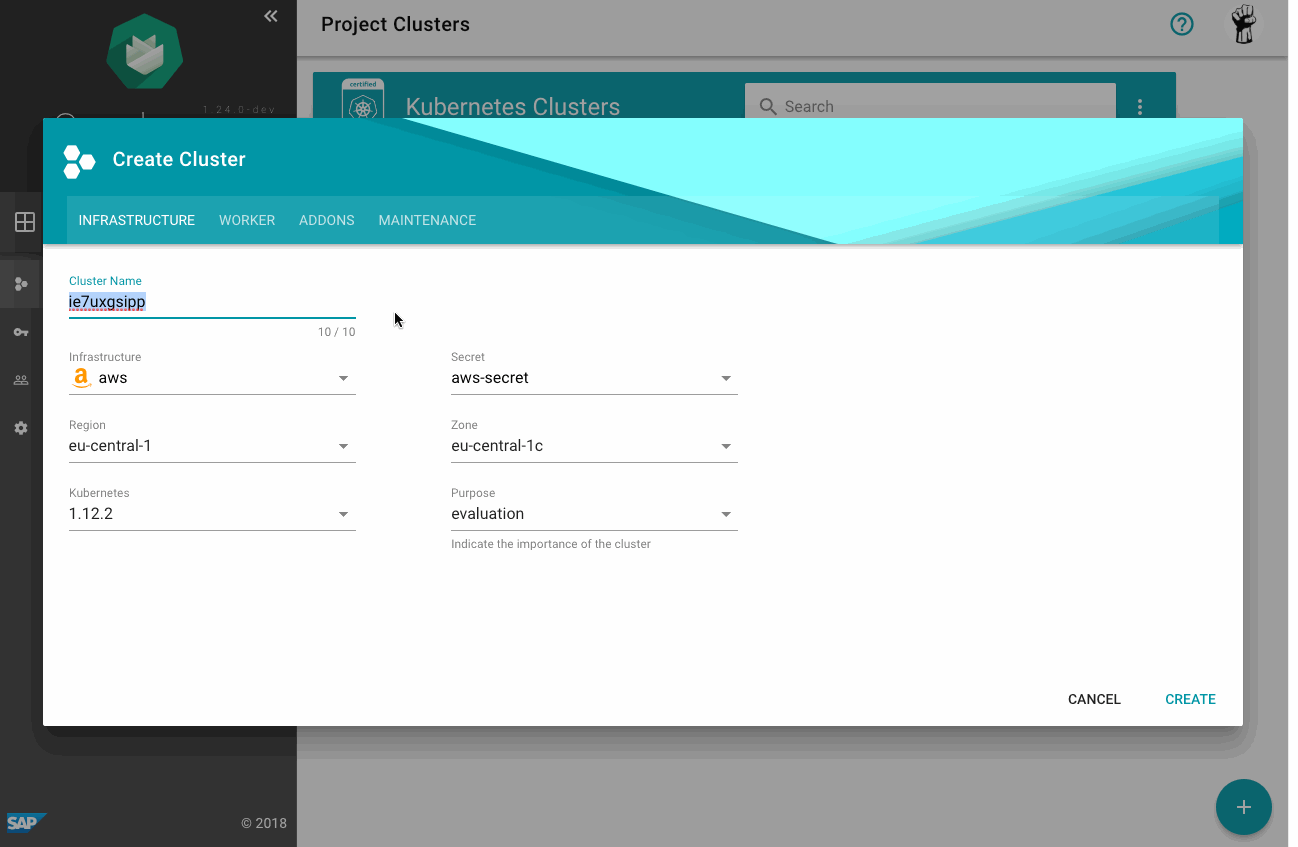Click the search magnifier icon
The height and width of the screenshot is (847, 1298).
click(767, 106)
